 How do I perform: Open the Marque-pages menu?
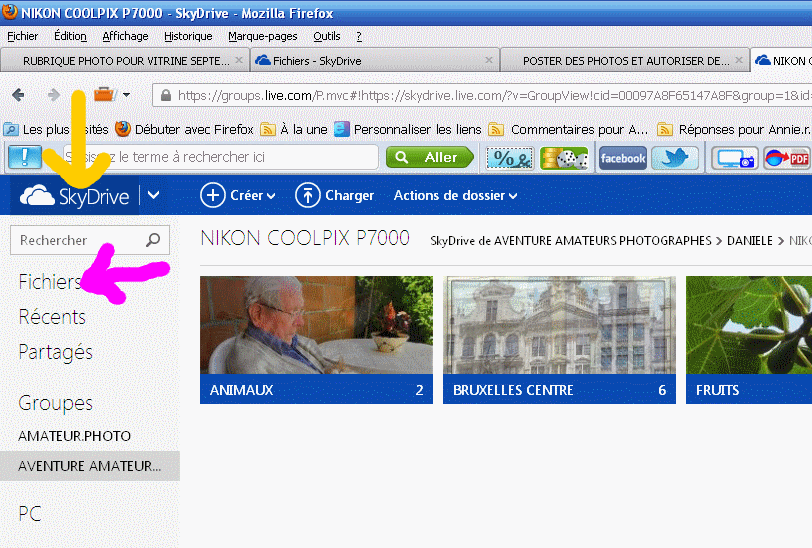coord(263,36)
